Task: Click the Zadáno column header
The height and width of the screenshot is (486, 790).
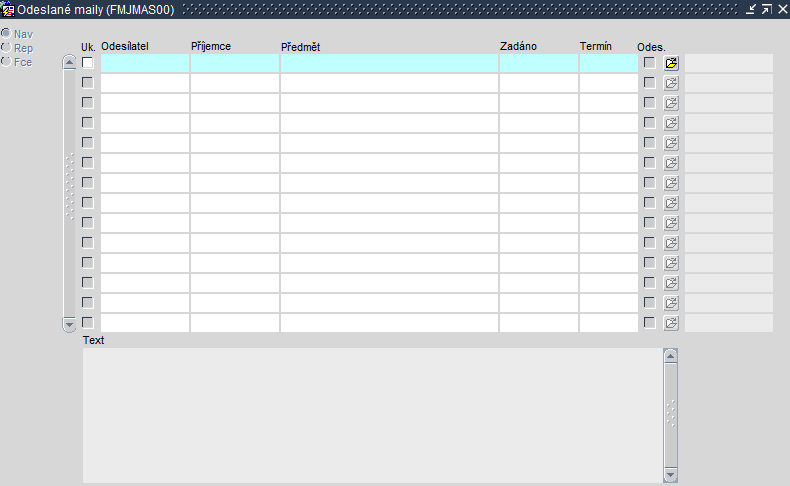Action: point(518,46)
